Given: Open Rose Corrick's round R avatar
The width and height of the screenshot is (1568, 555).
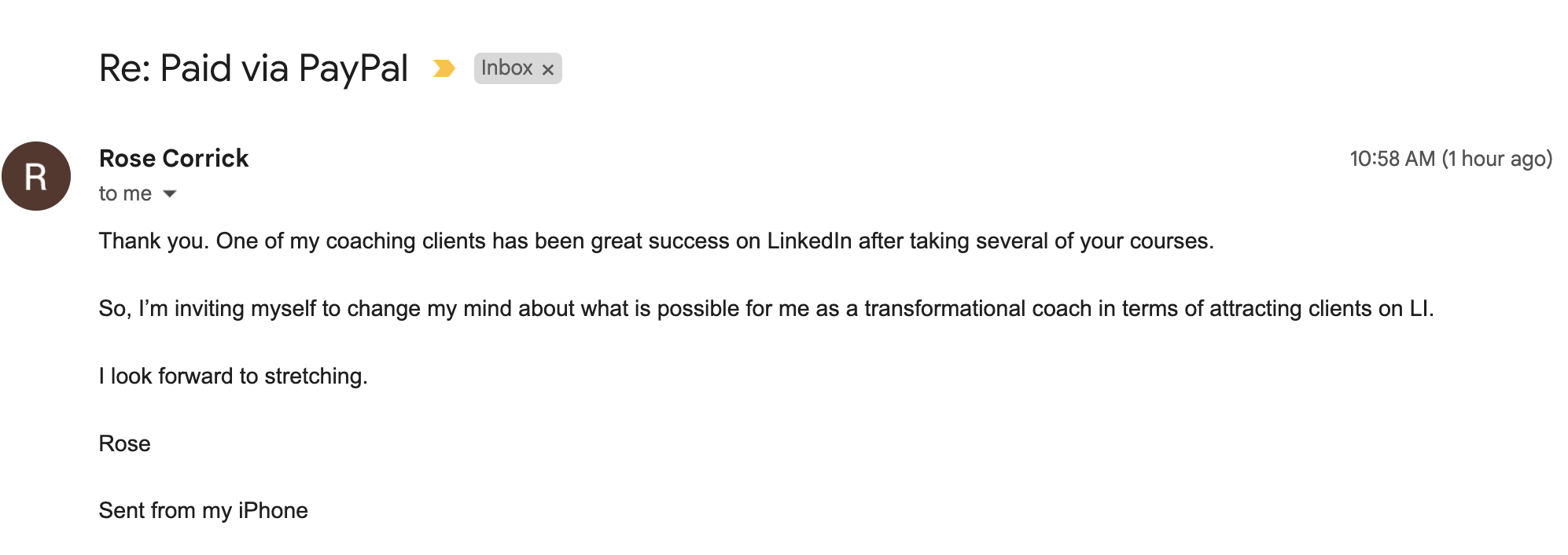Looking at the screenshot, I should (36, 176).
